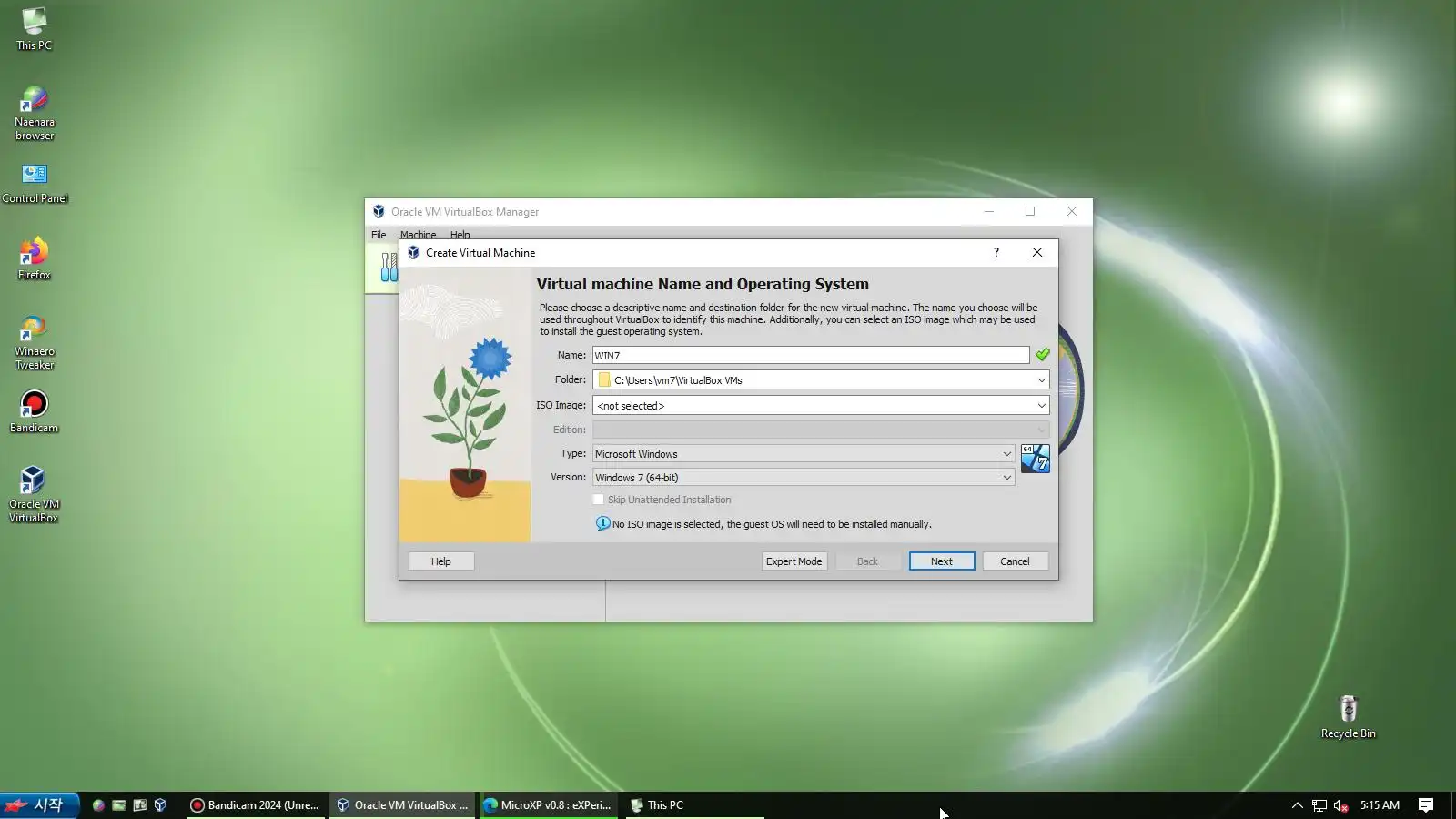Image resolution: width=1456 pixels, height=819 pixels.
Task: Minimize the VirtualBox Manager window
Action: tap(989, 211)
